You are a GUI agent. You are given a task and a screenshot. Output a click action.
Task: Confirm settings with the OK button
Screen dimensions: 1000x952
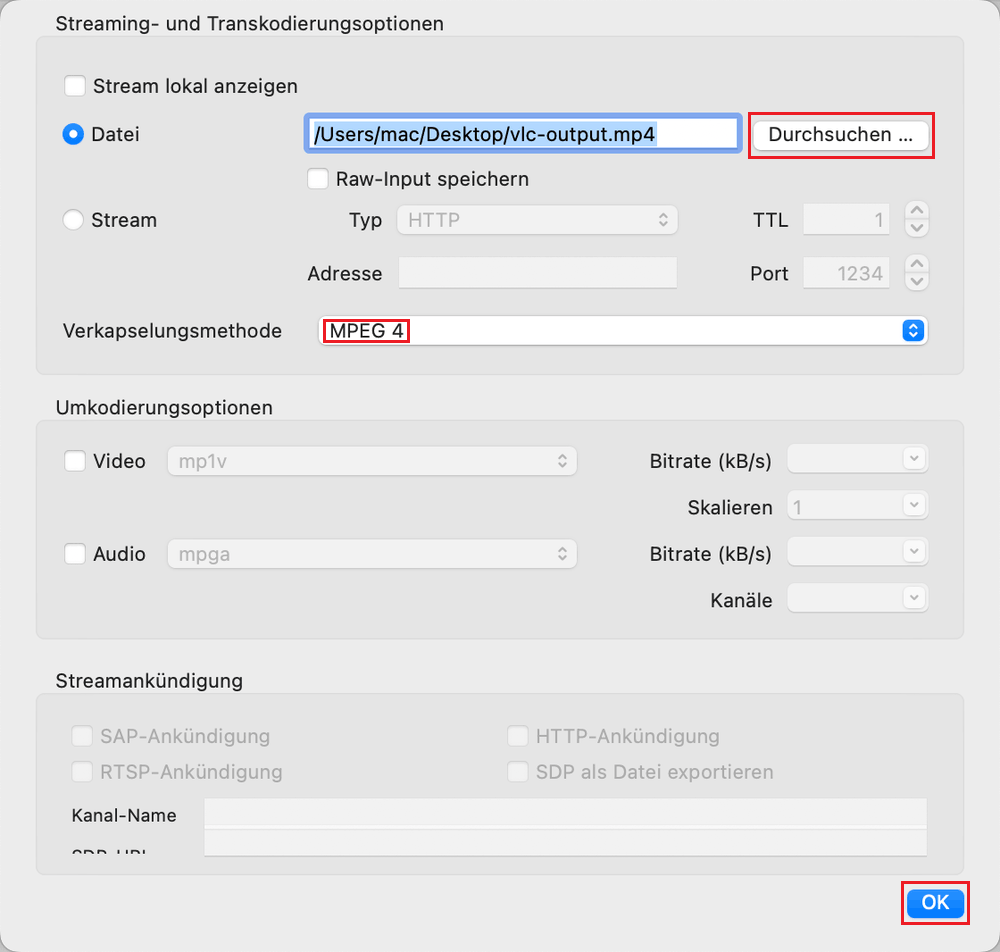(934, 902)
